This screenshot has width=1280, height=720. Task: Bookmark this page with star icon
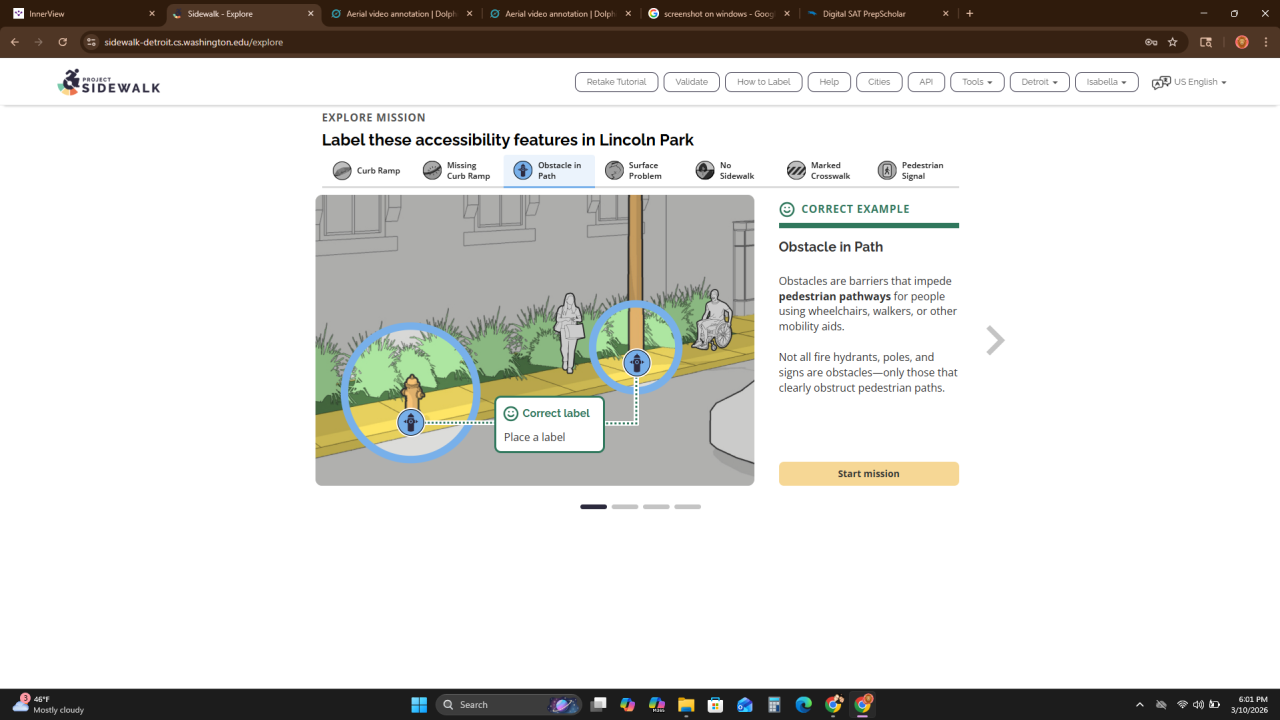(x=1172, y=42)
